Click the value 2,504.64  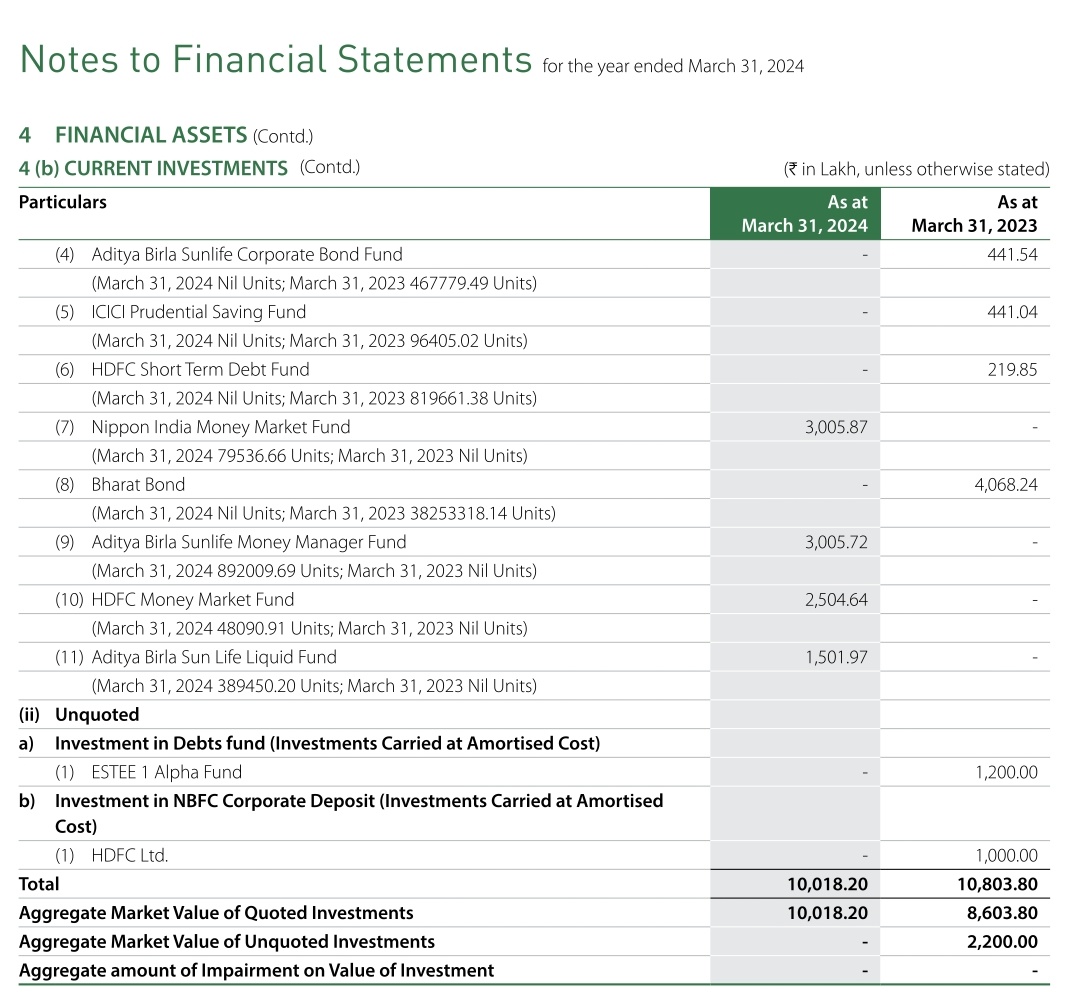click(836, 599)
